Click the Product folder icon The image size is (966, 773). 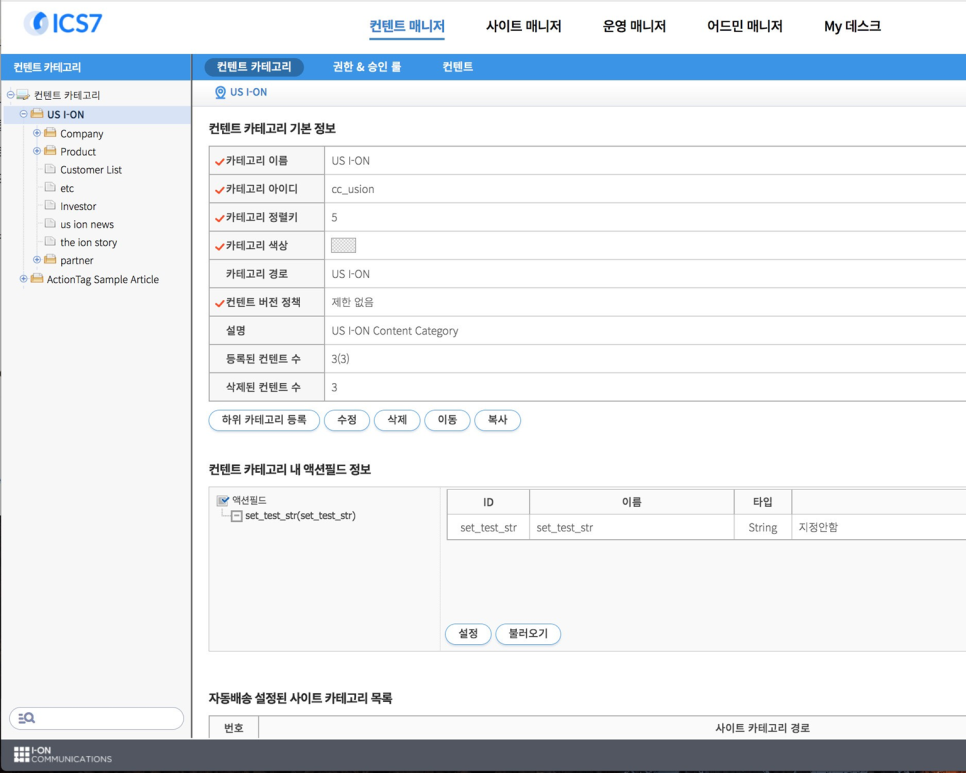click(50, 152)
